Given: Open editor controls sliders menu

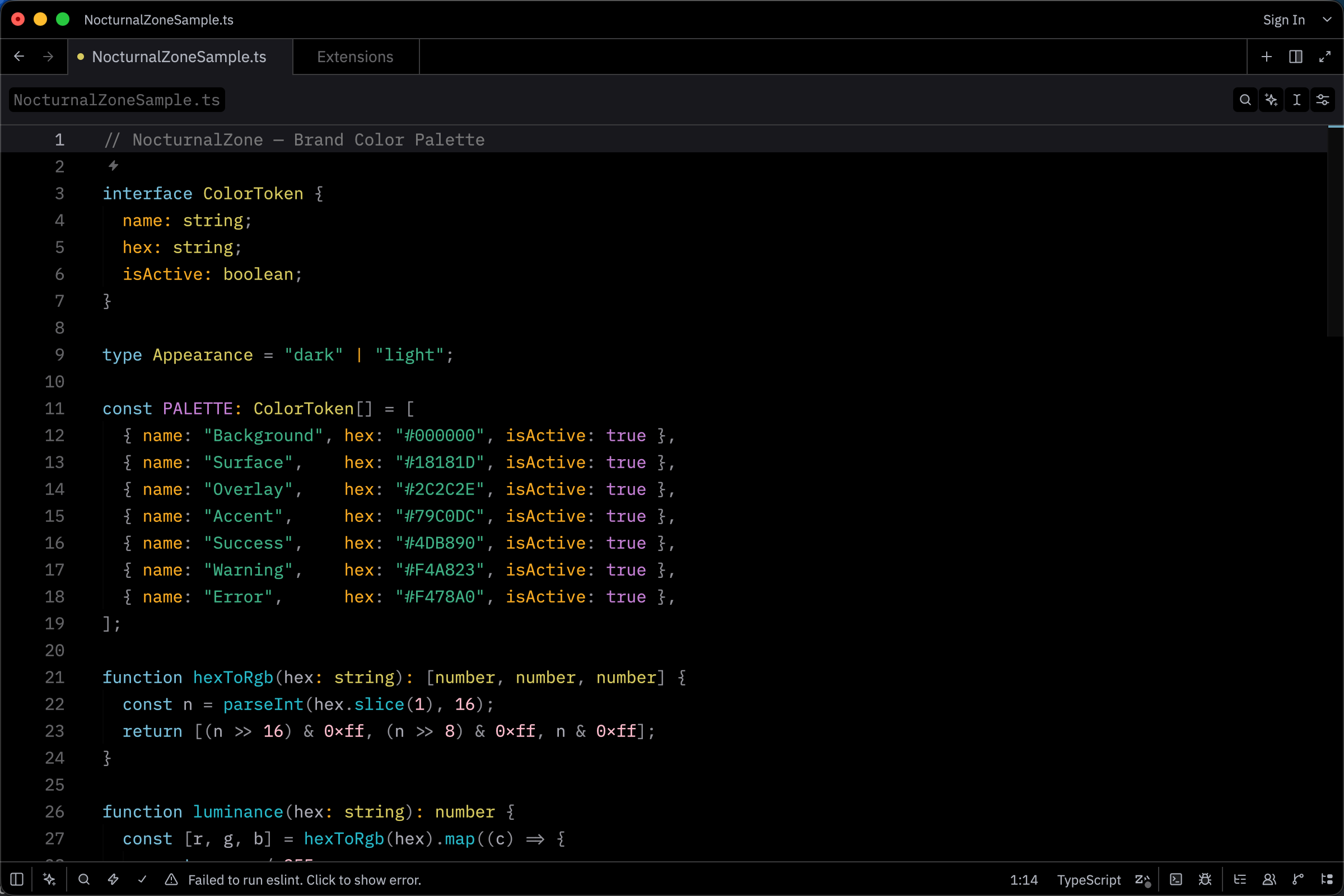Looking at the screenshot, I should (x=1323, y=100).
